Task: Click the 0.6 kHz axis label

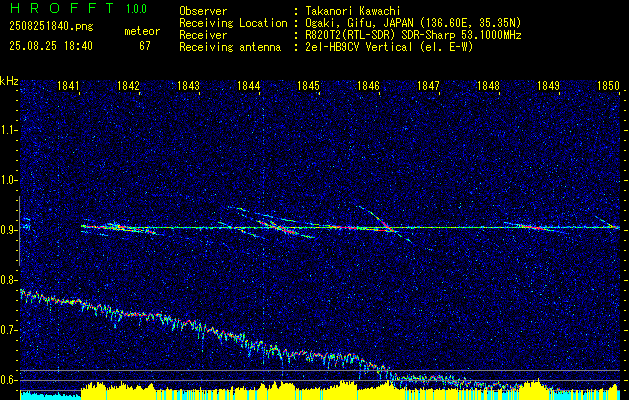Action: (x=7, y=380)
